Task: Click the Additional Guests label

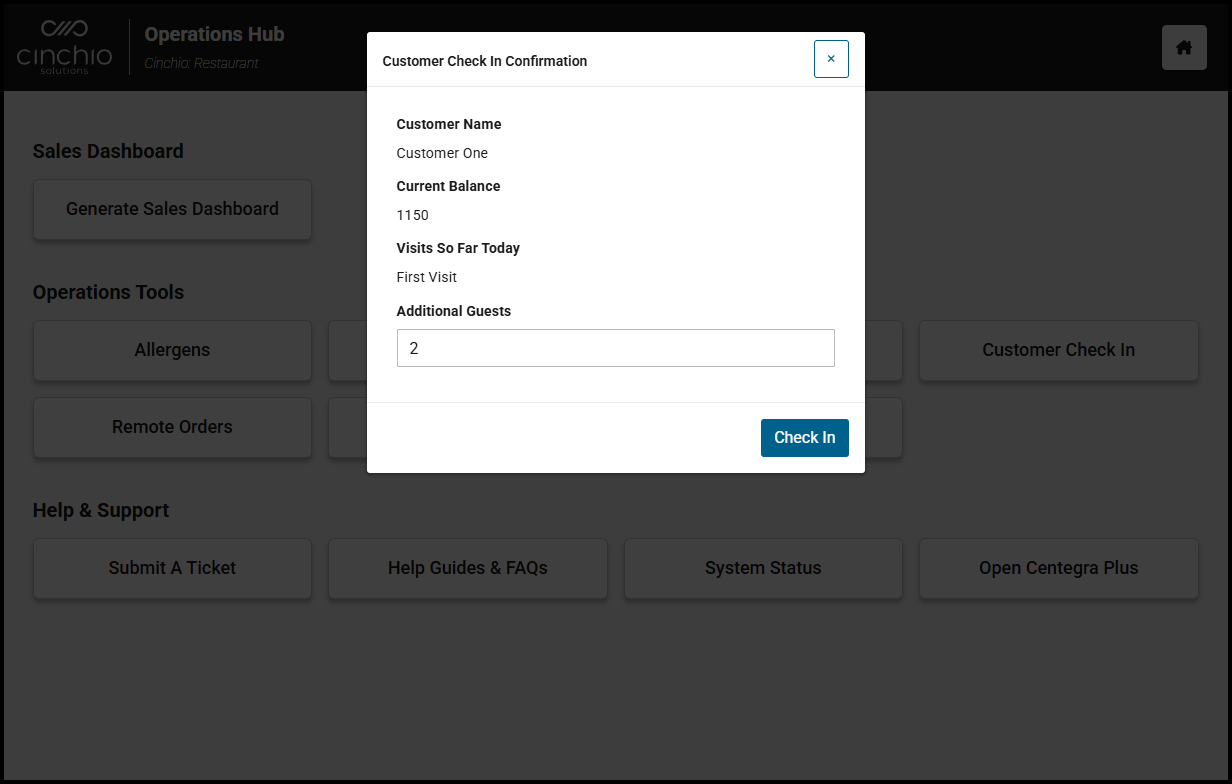Action: pyautogui.click(x=453, y=311)
